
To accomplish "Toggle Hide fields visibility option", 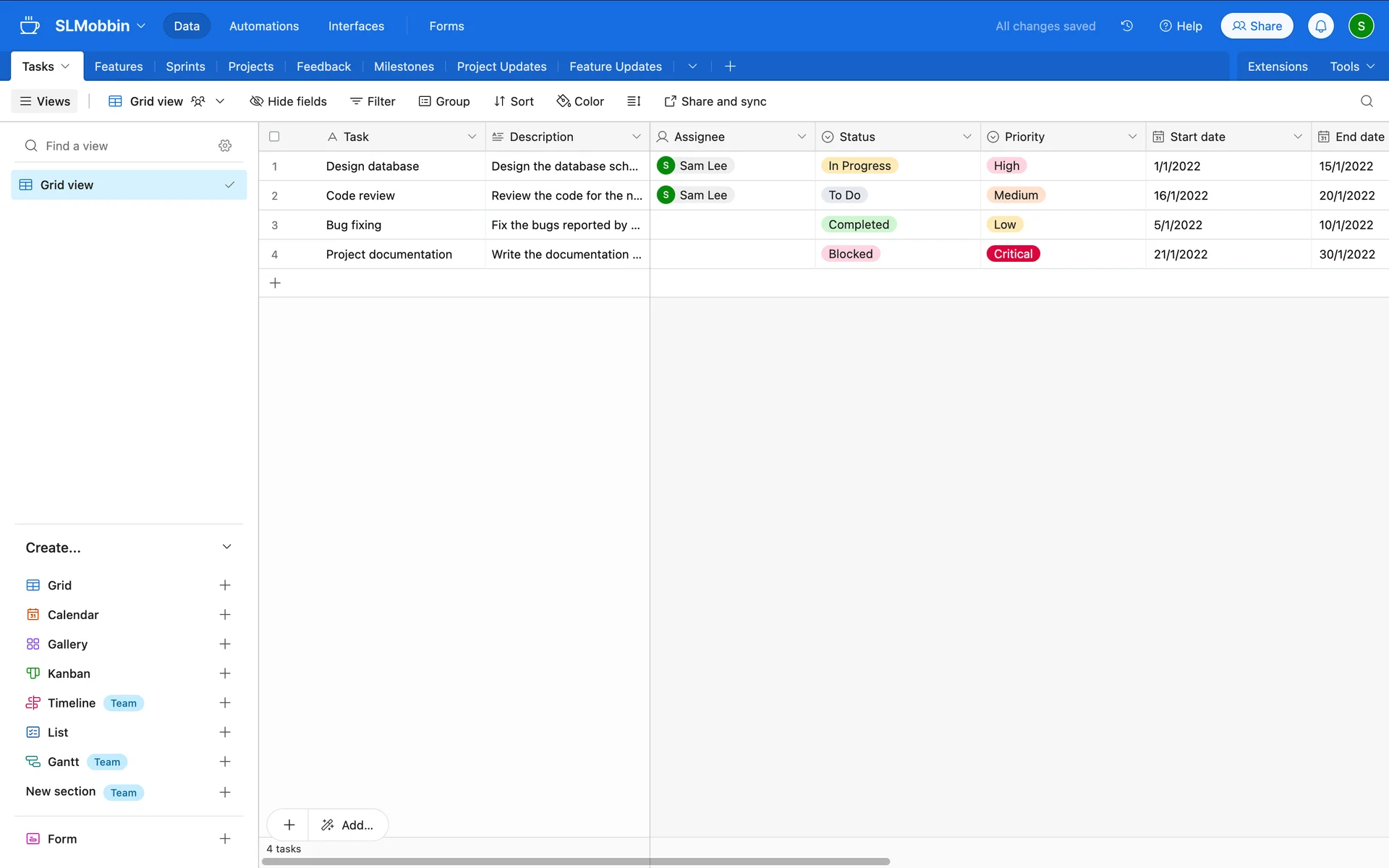I will [x=288, y=101].
